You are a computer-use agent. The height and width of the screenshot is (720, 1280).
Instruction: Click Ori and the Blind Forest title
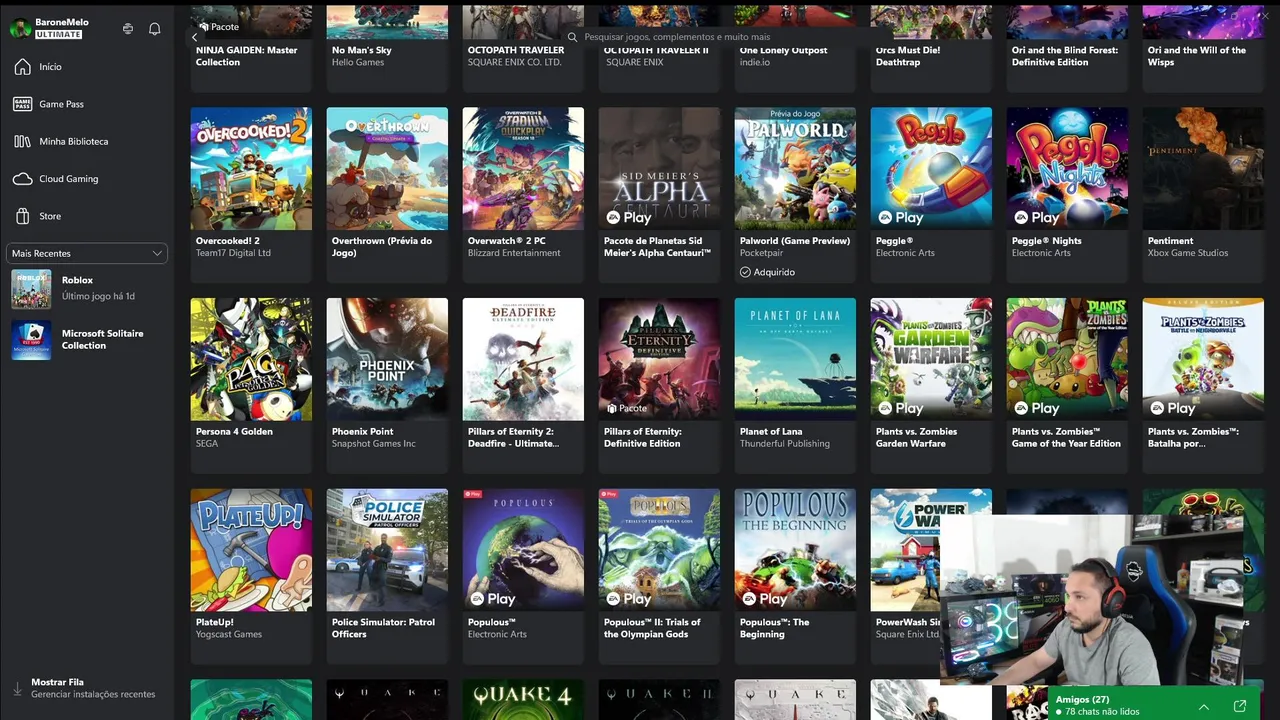[1065, 56]
